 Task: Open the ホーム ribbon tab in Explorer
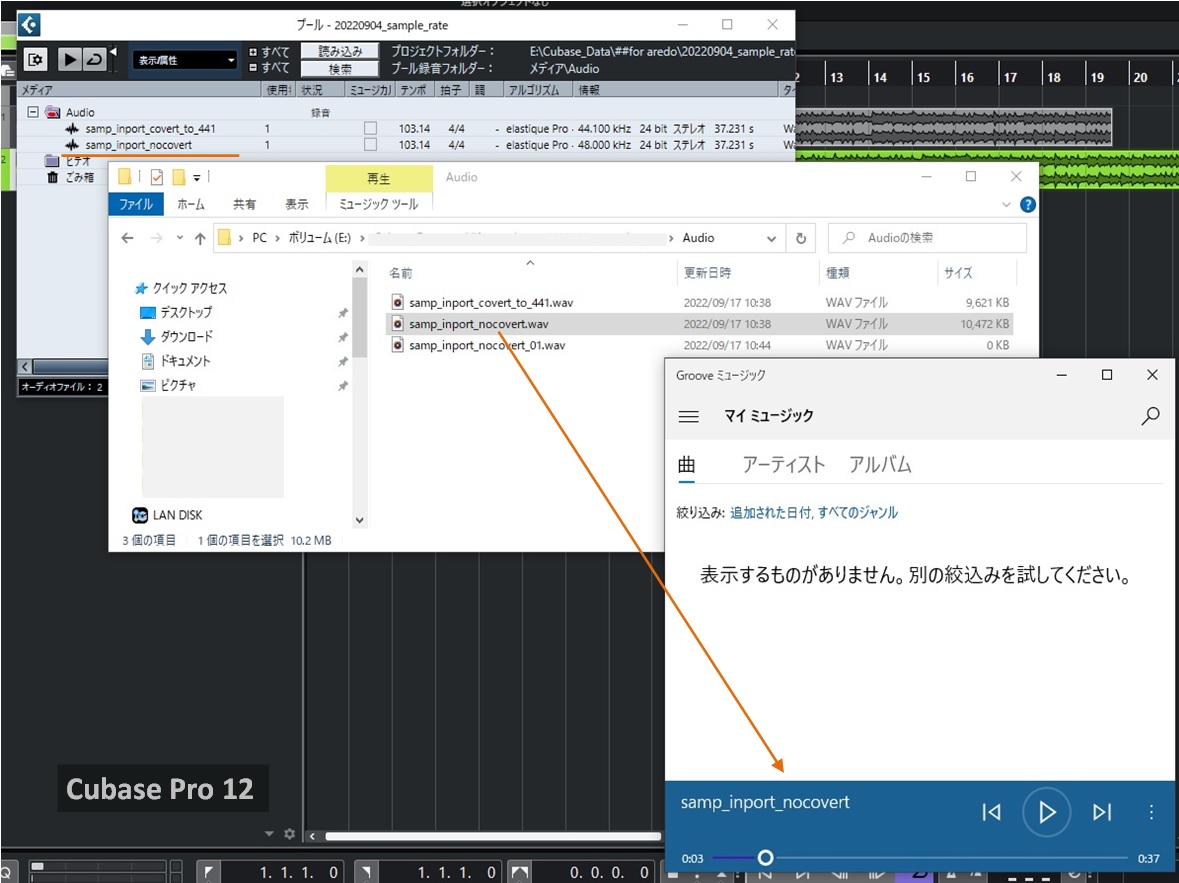tap(190, 204)
